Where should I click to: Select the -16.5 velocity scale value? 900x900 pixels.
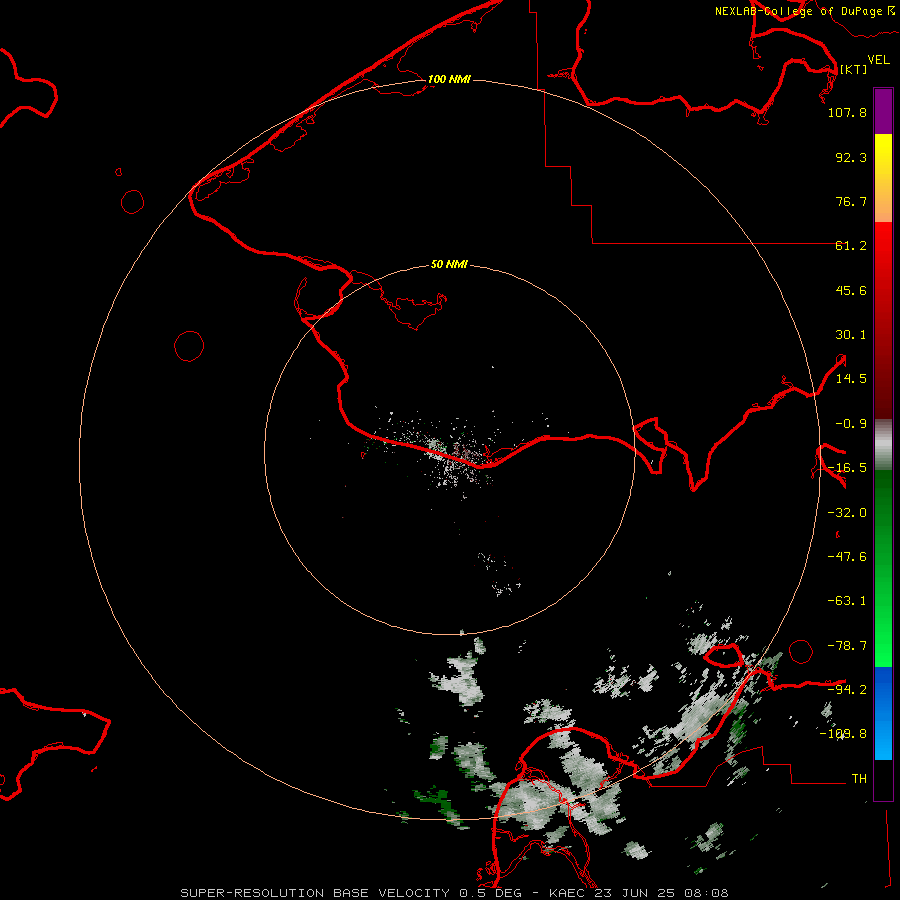847,468
